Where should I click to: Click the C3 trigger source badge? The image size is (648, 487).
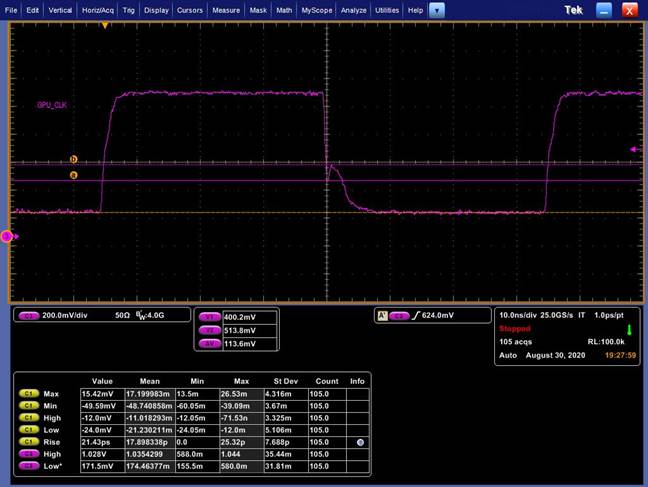399,316
